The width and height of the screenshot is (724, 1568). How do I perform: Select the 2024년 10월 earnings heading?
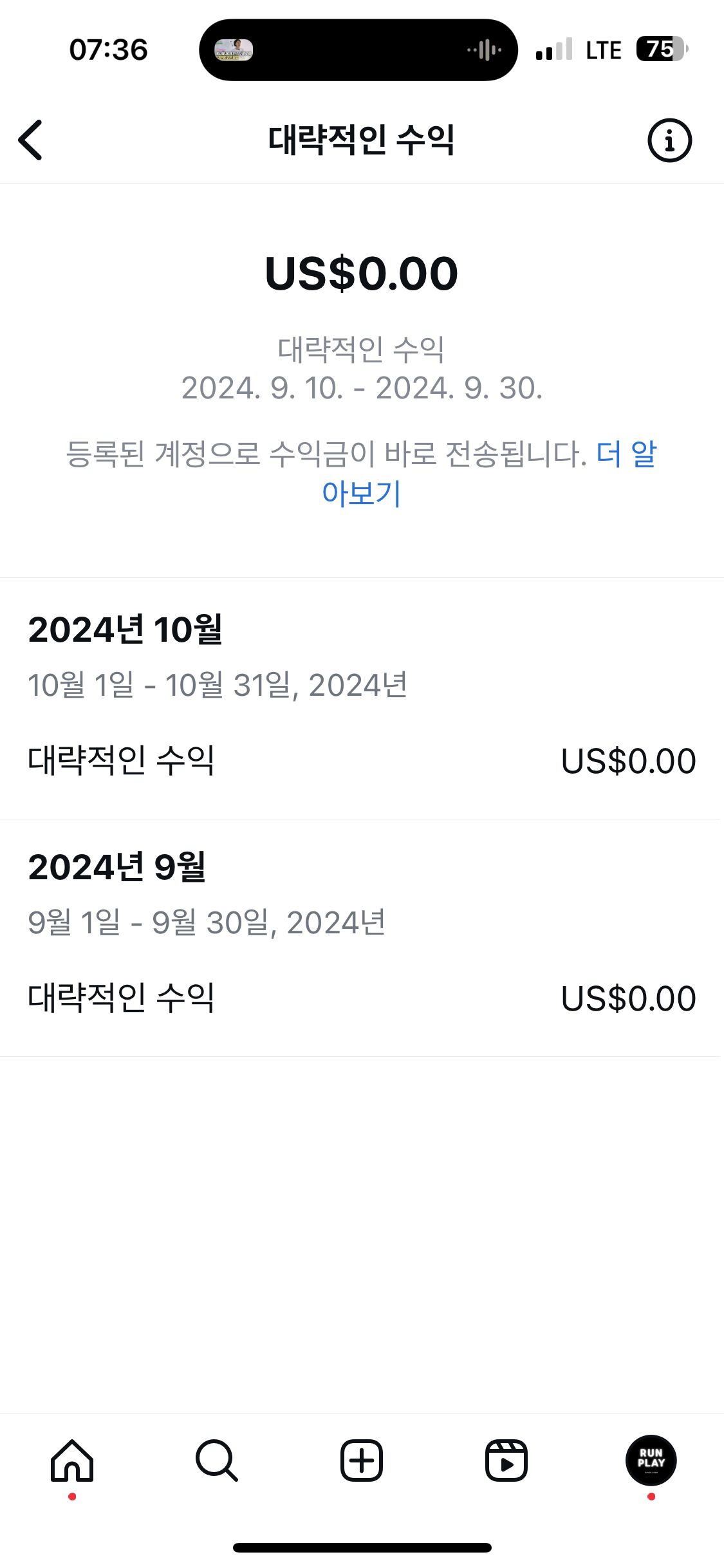[x=125, y=629]
